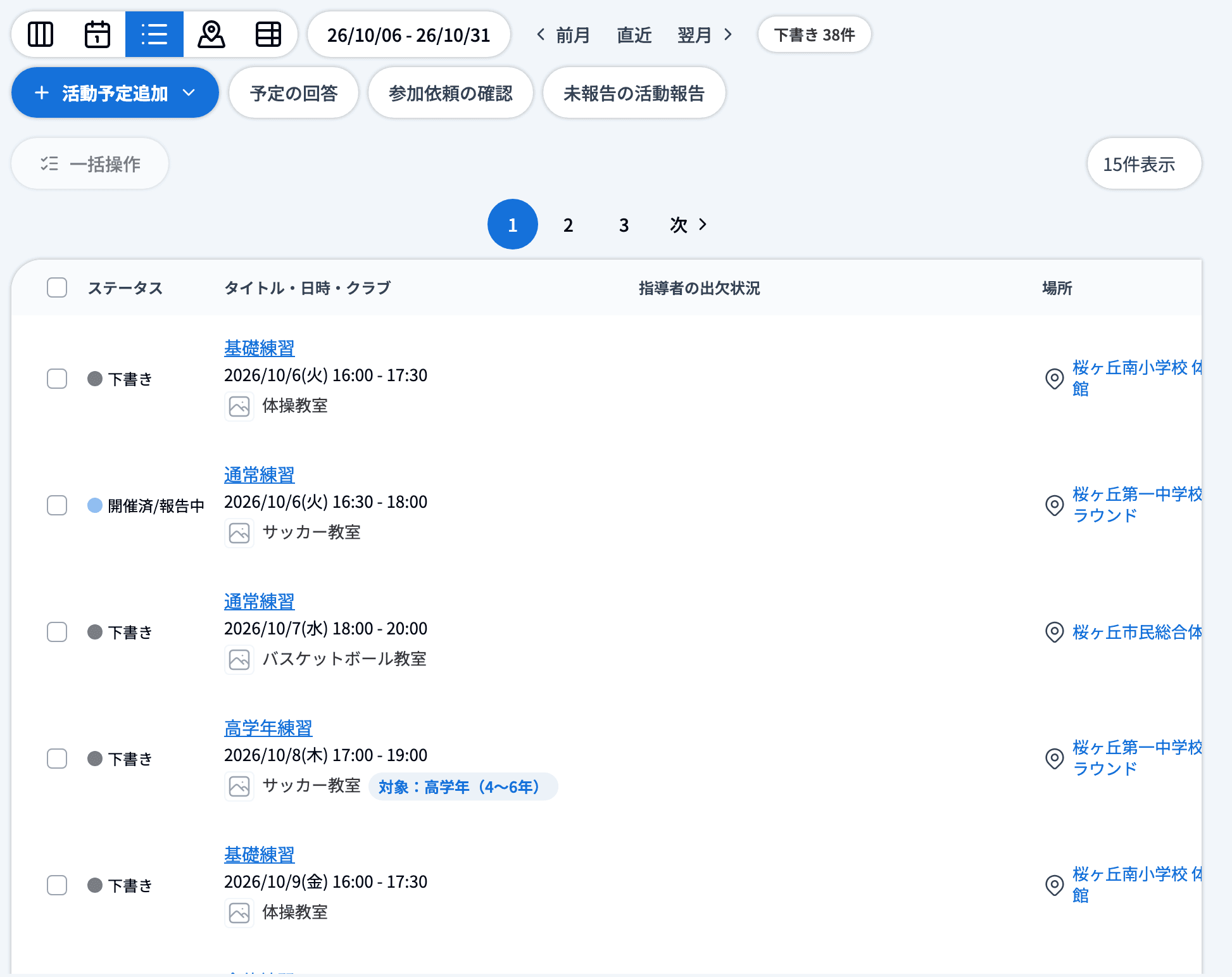Open the 15件表示 page size selector
The width and height of the screenshot is (1232, 977).
coord(1144,164)
